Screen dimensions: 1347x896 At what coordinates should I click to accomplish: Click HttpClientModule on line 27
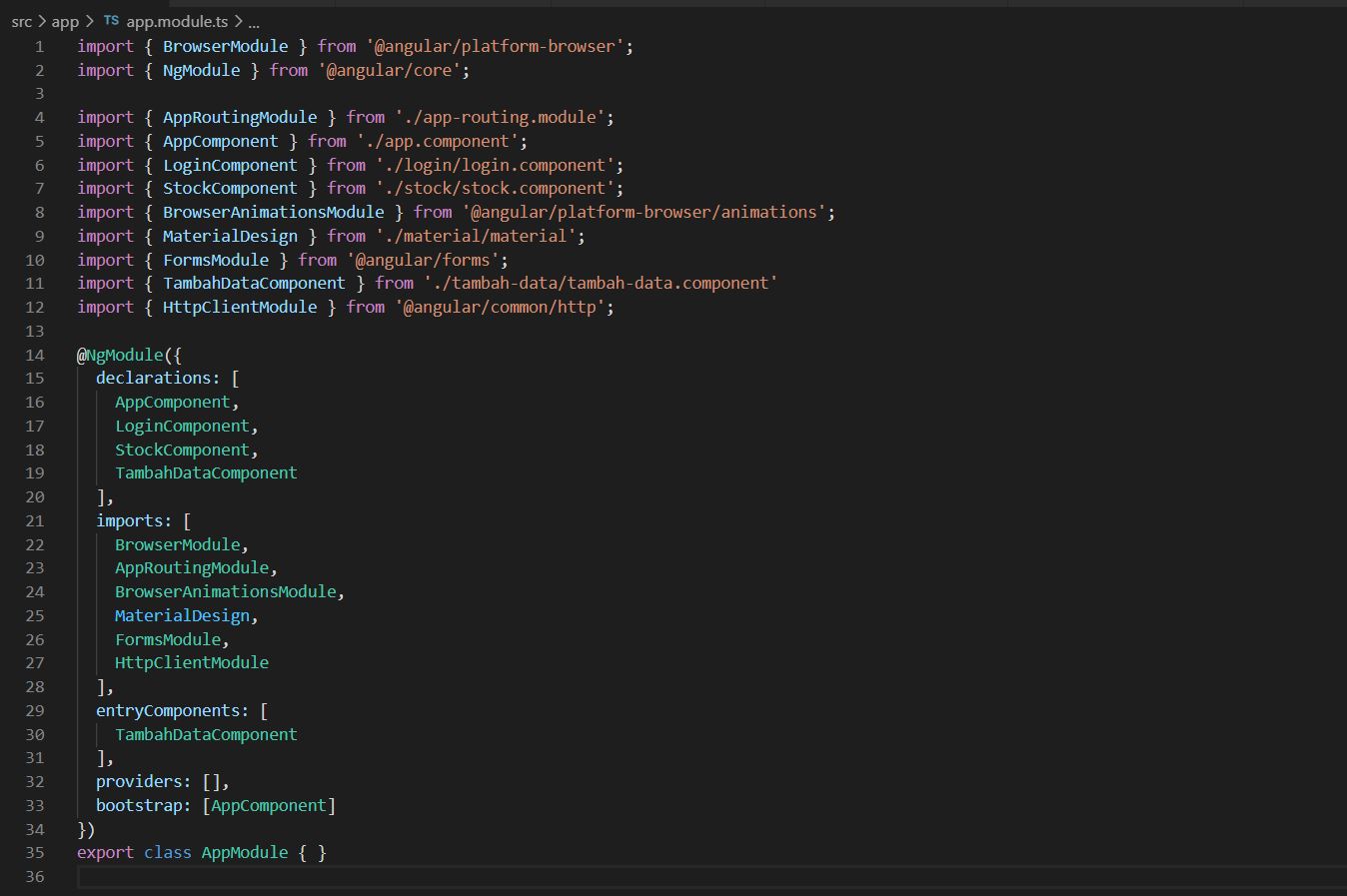[x=192, y=662]
